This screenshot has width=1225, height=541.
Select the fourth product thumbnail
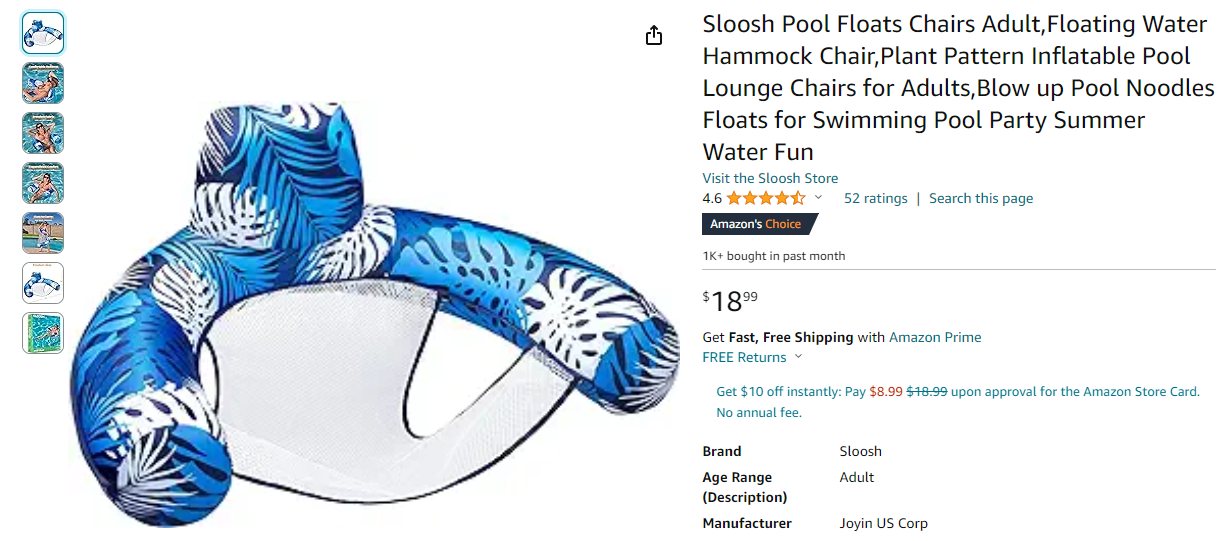click(x=43, y=183)
